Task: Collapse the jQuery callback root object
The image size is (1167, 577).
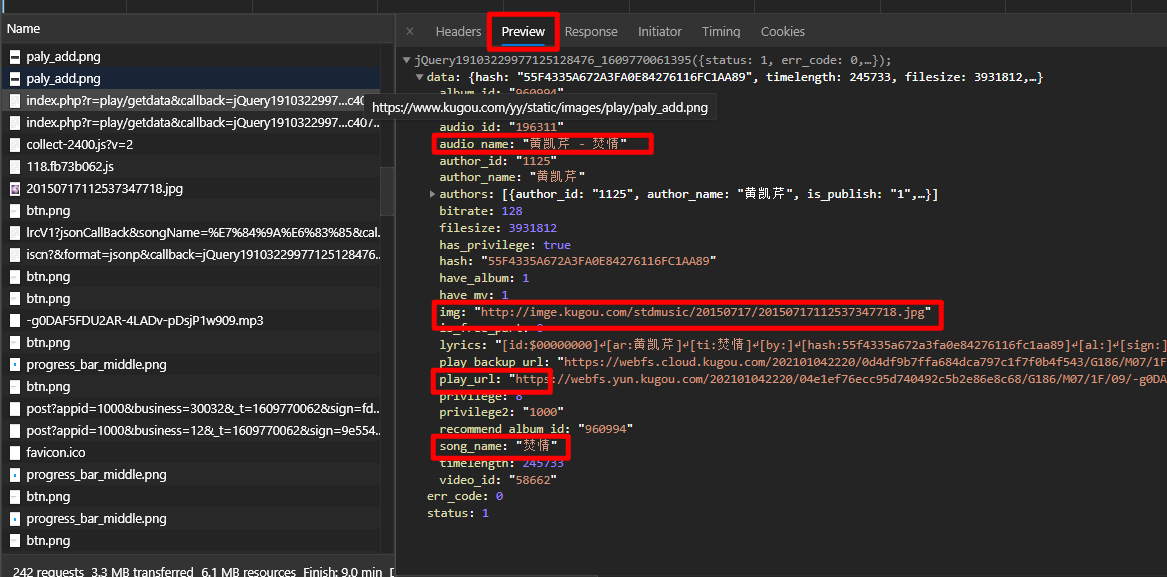Action: click(406, 60)
